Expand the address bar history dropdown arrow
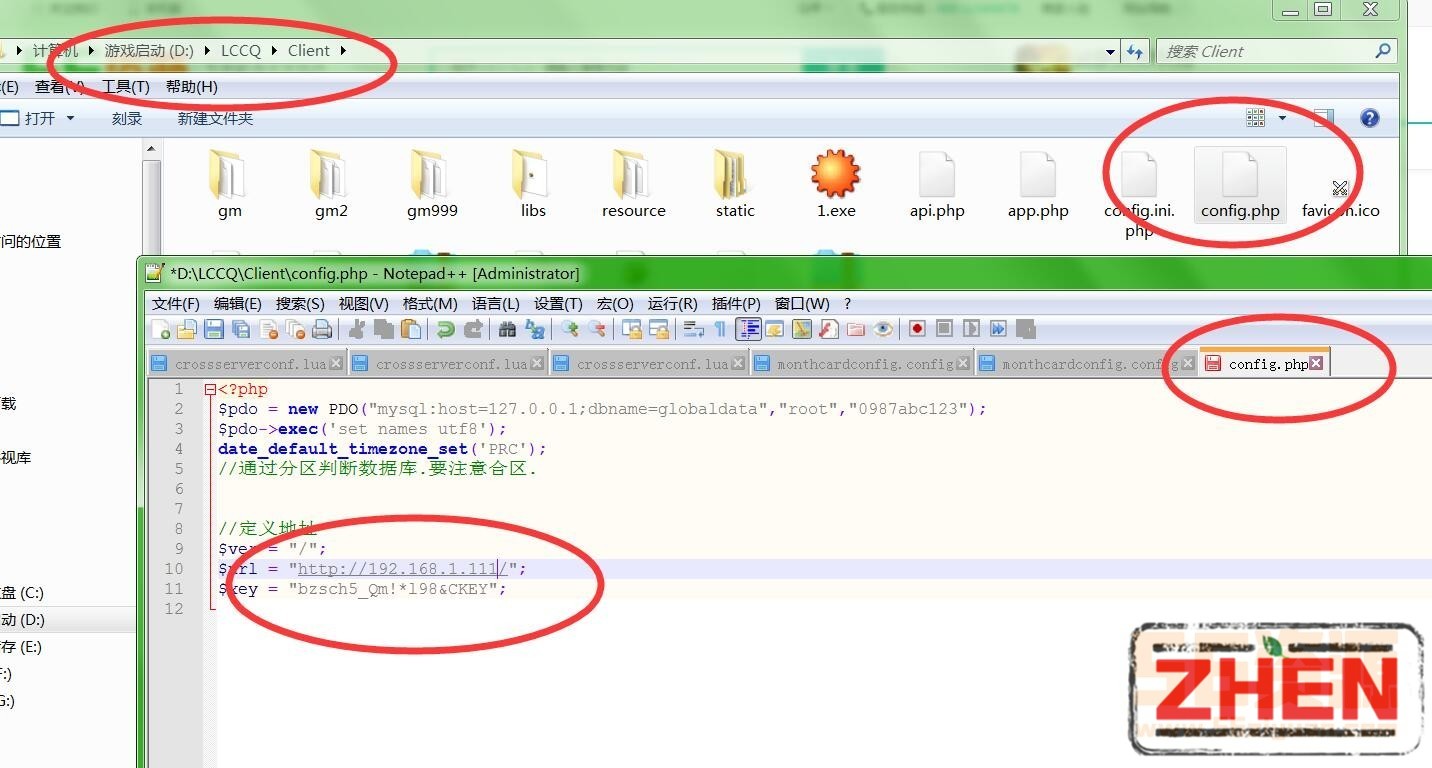Image resolution: width=1432 pixels, height=768 pixels. point(1111,52)
